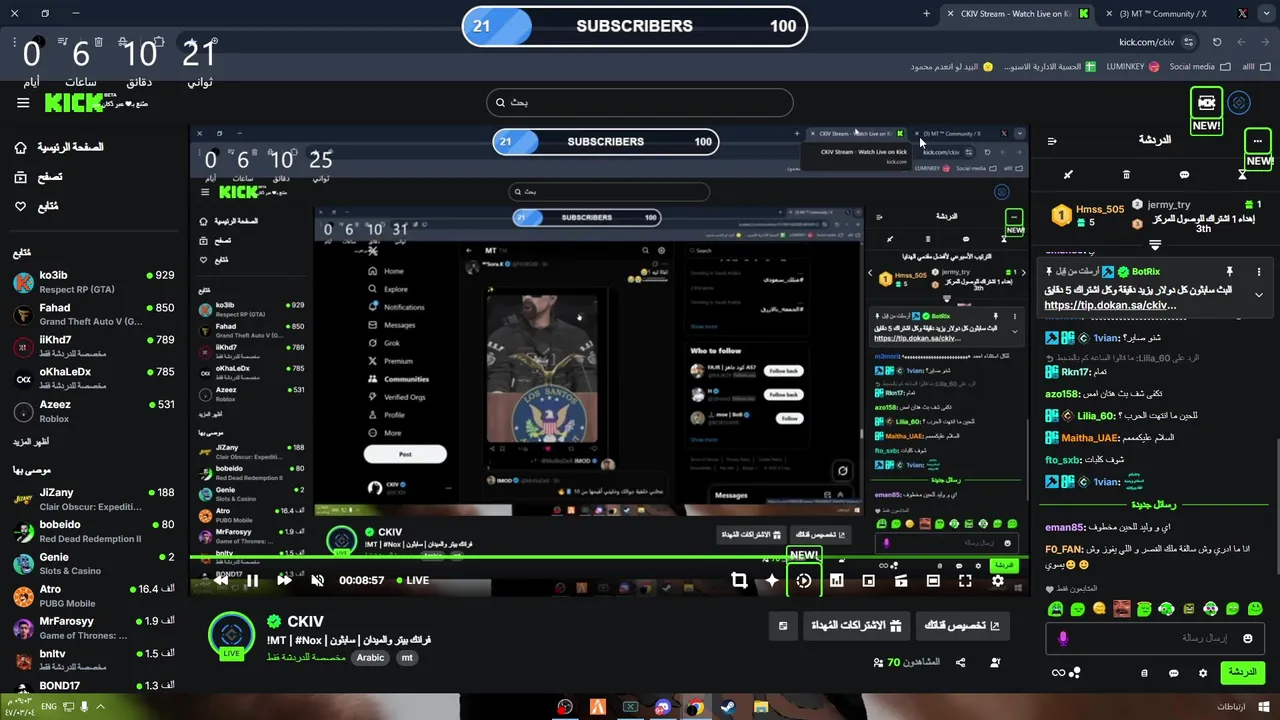Open the profile avatar in Kick header
The image size is (1280, 720).
(1240, 103)
